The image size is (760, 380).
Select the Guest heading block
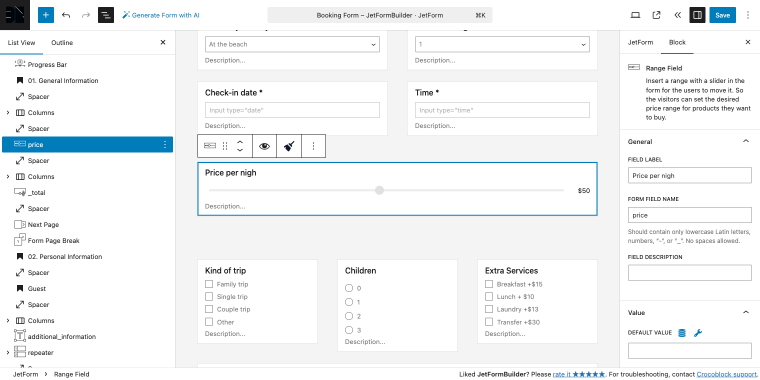[87, 288]
